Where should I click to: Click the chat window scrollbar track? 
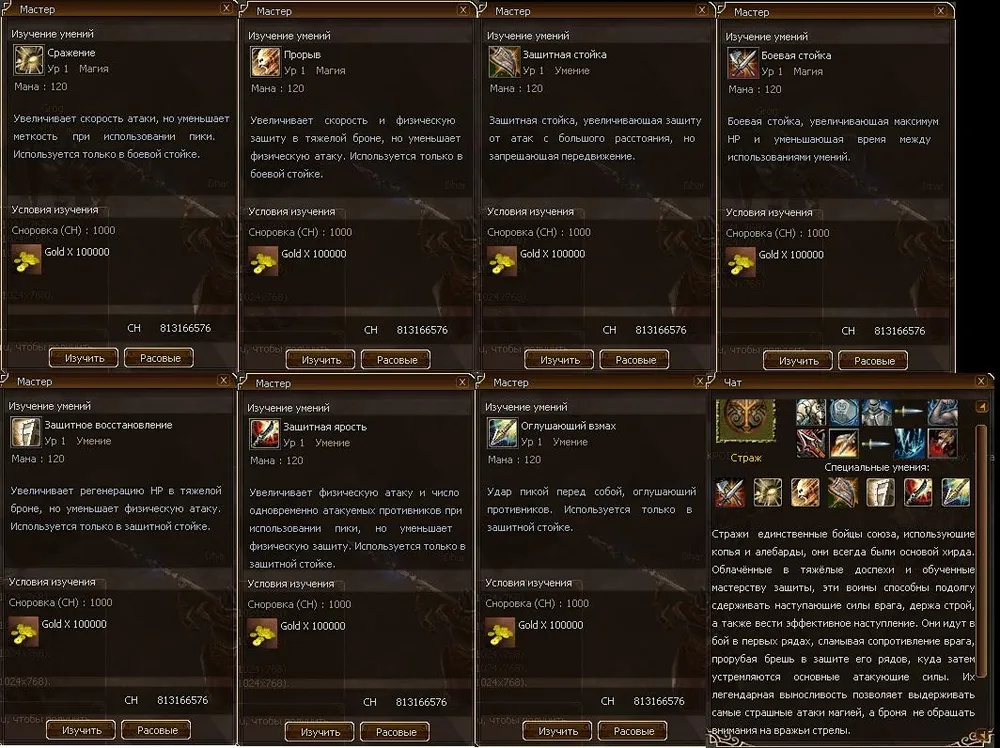pos(982,574)
